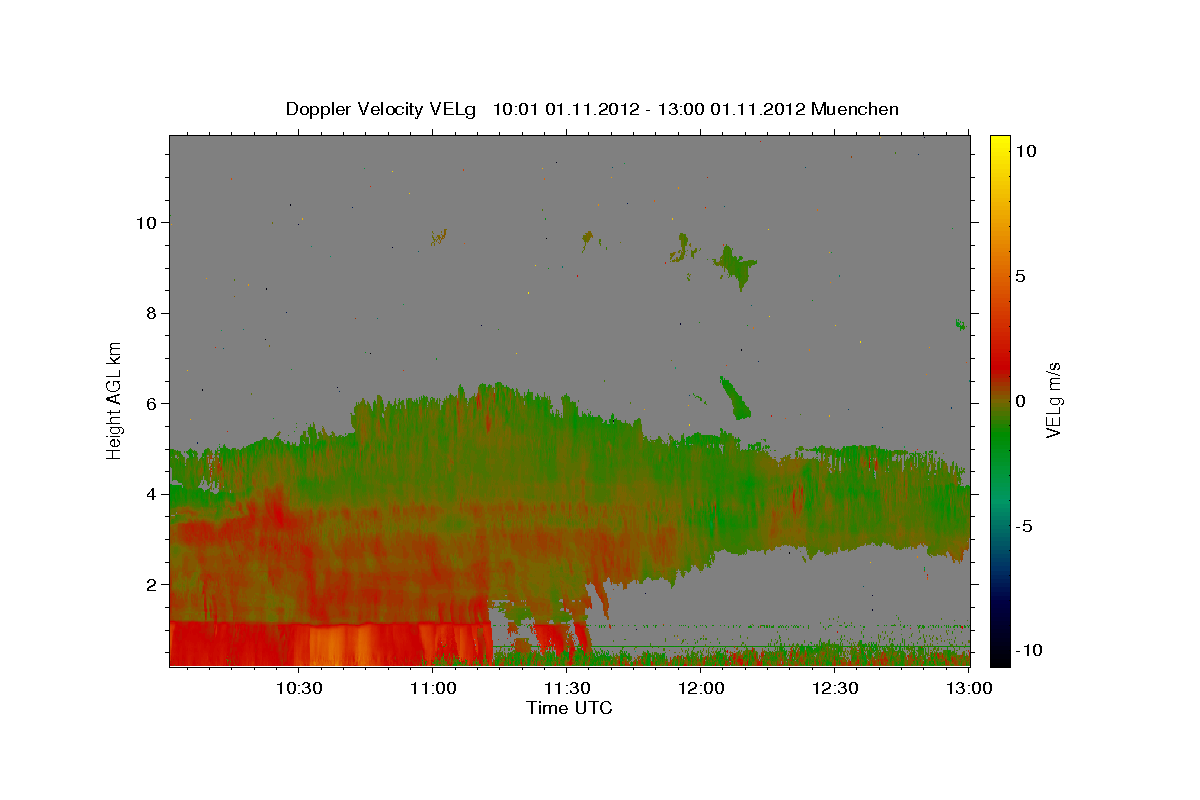Click the 11:00 time tick label
The height and width of the screenshot is (800, 1200).
click(434, 688)
